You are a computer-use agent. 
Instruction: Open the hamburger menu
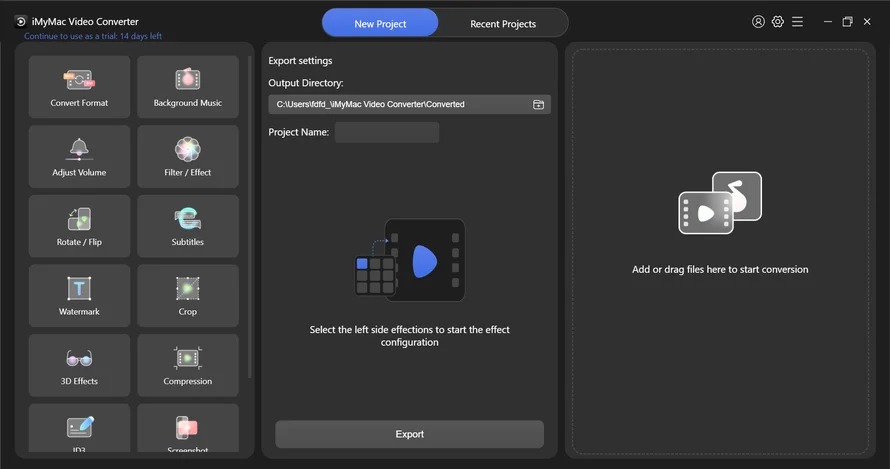coord(797,22)
